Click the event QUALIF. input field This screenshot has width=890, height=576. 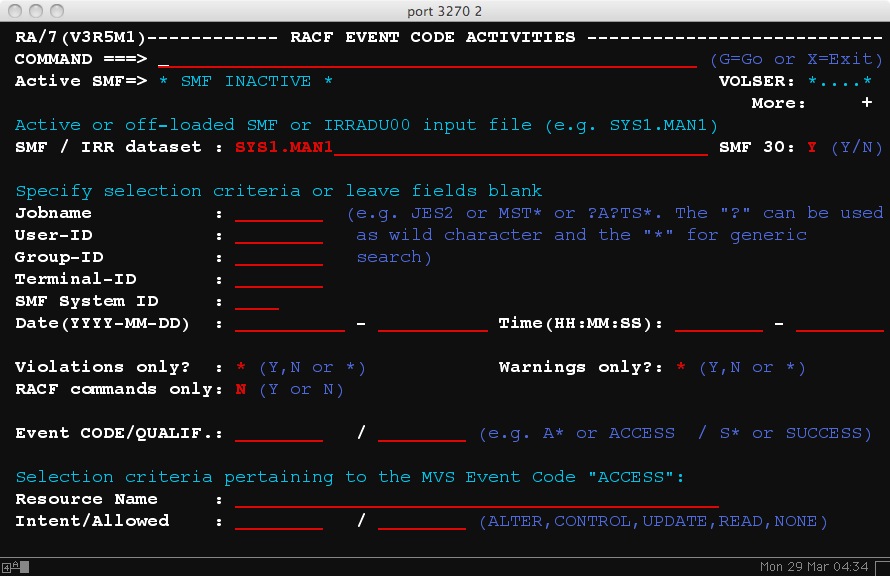click(422, 434)
